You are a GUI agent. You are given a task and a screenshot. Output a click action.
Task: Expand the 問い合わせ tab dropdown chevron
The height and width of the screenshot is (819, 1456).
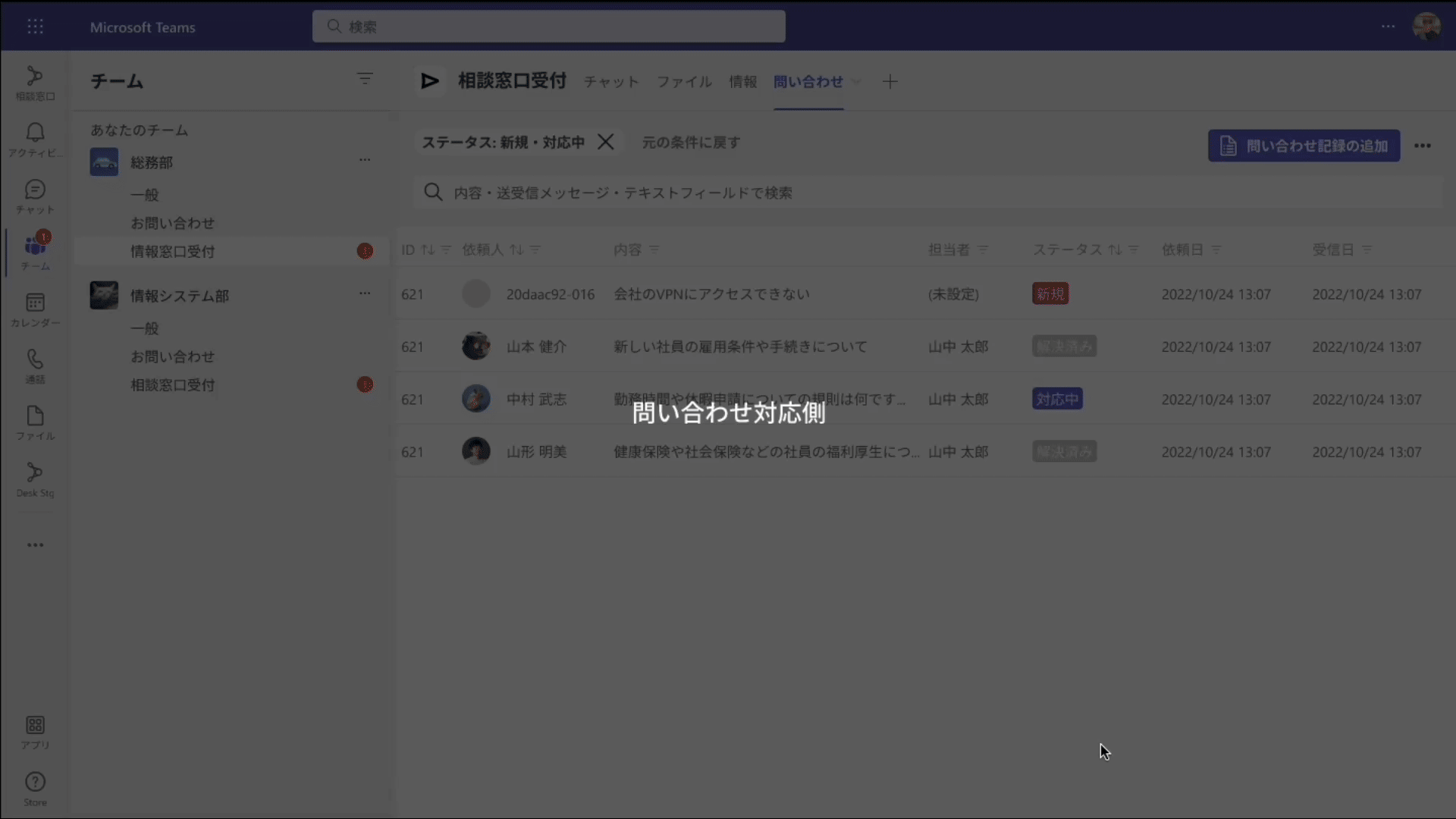coord(856,82)
